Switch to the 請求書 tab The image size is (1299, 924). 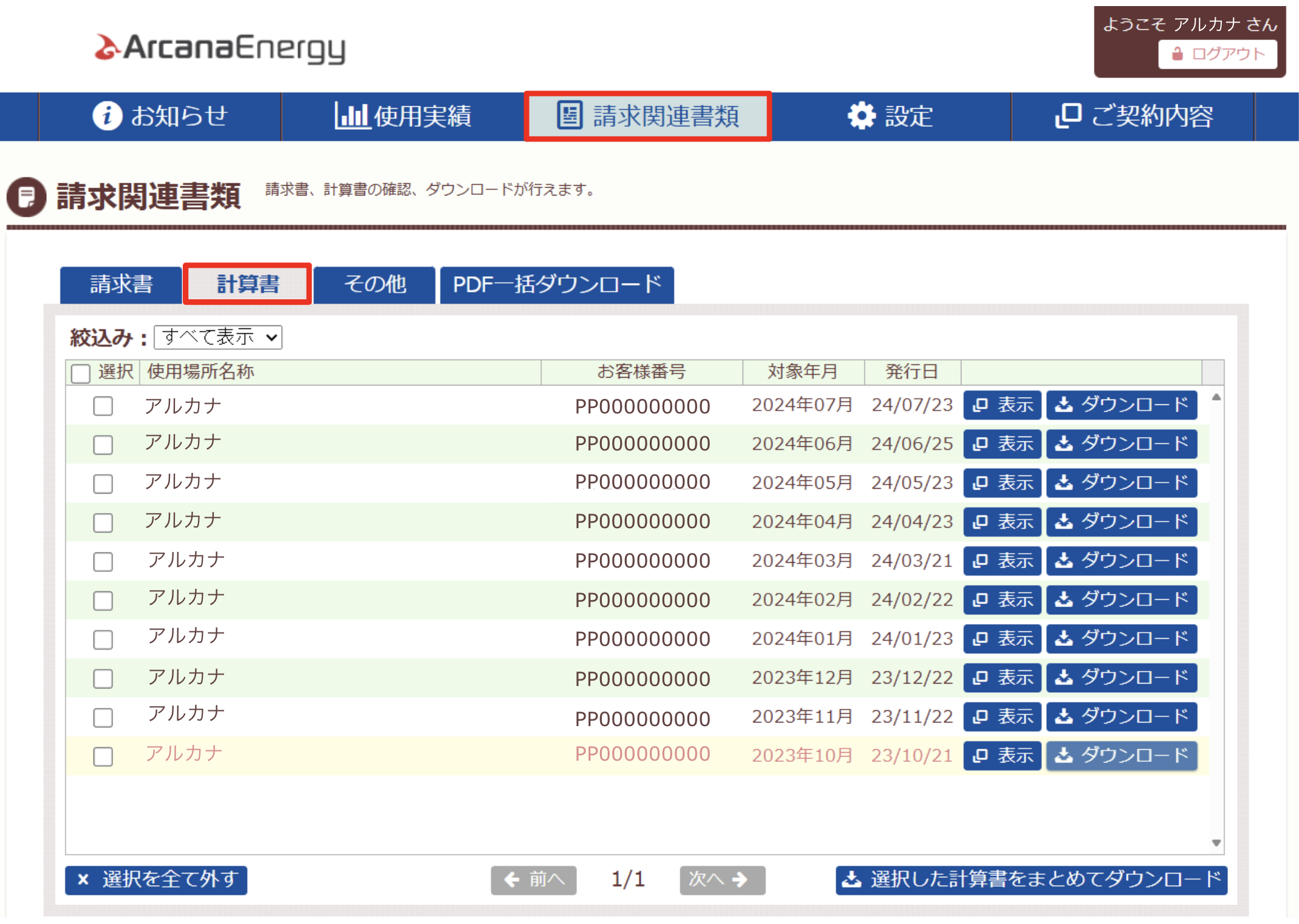(121, 284)
